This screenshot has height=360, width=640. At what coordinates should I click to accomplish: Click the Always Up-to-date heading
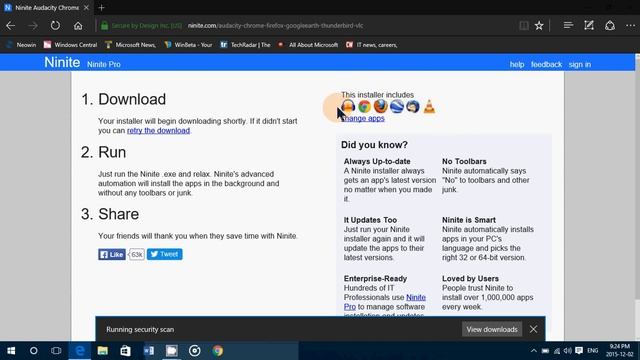(x=377, y=162)
